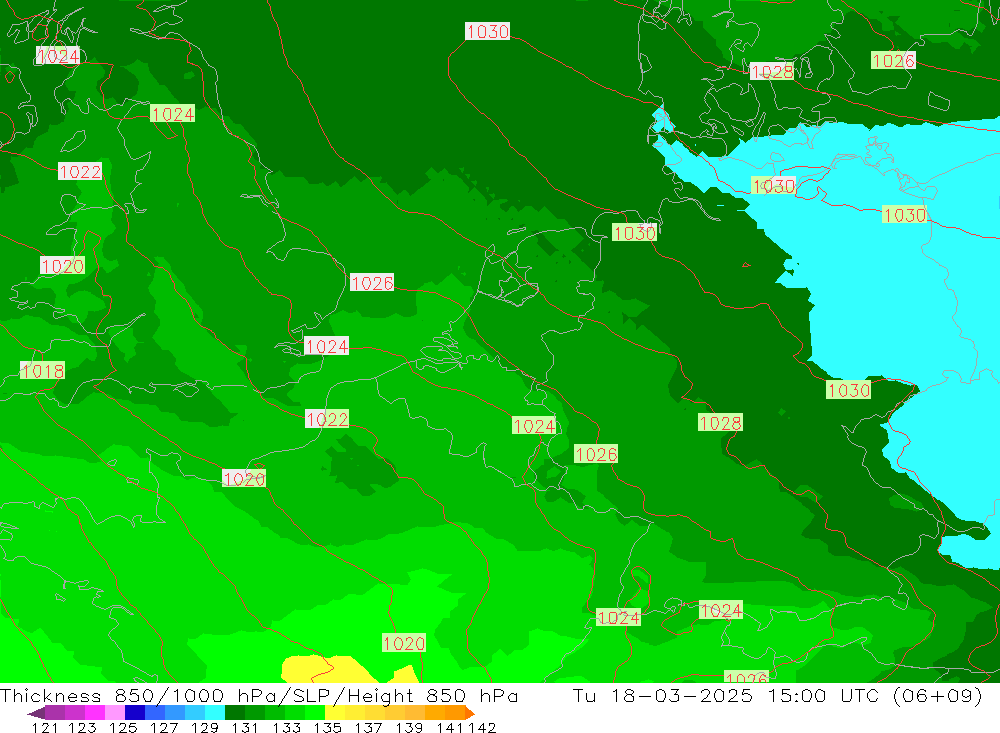Click legend value 141
Viewport: 1000px width, 733px height.
(450, 727)
